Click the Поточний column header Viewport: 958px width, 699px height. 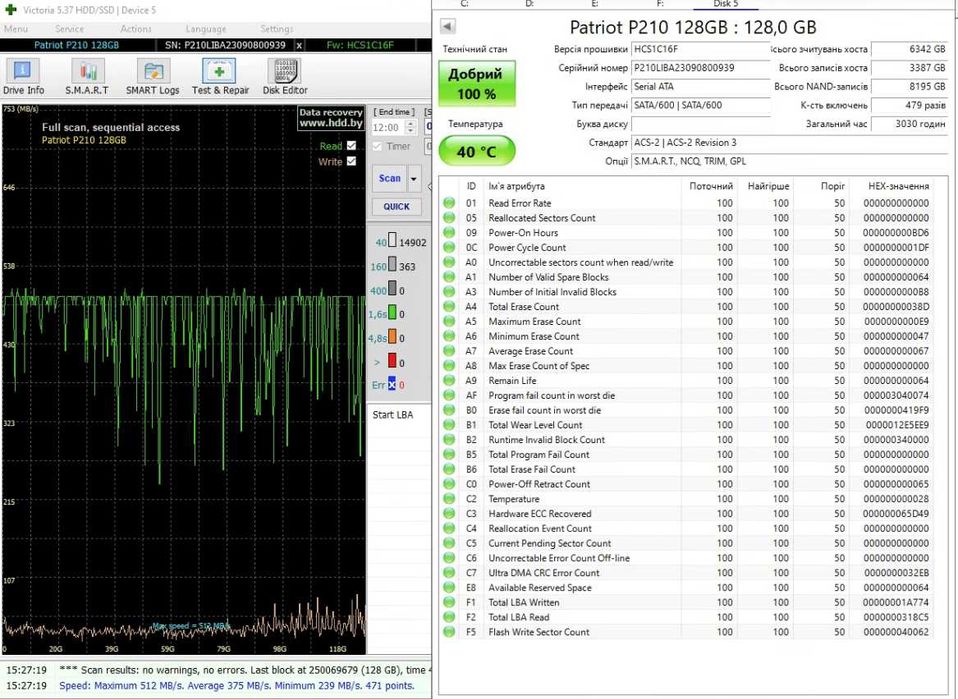point(711,186)
